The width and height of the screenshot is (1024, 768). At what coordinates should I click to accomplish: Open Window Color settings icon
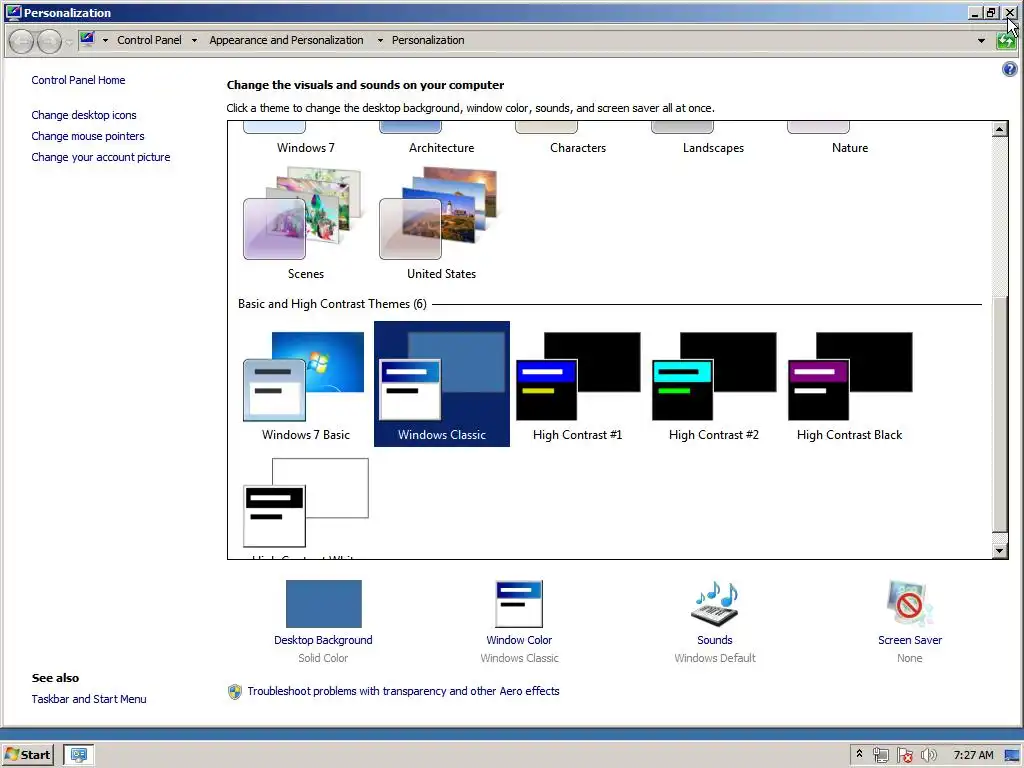tap(519, 603)
